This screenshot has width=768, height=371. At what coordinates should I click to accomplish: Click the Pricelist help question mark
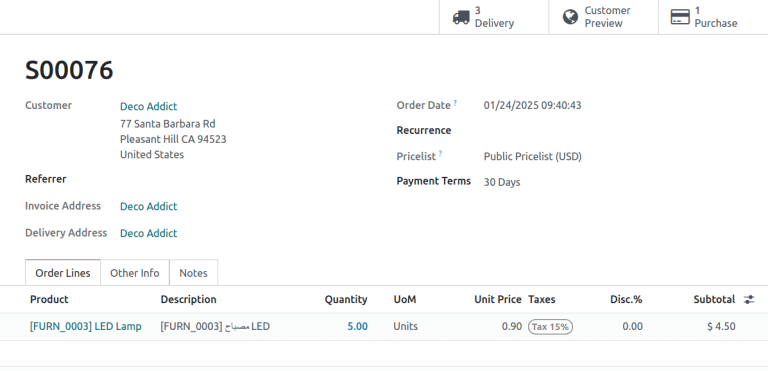coord(440,154)
